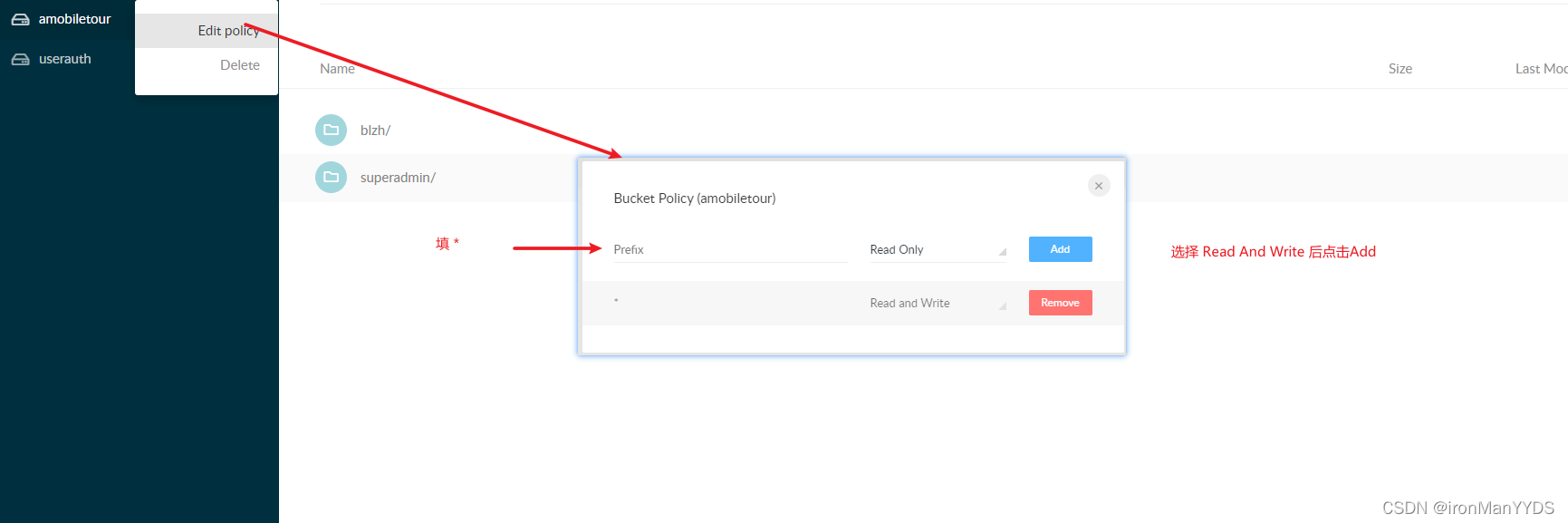Screen dimensions: 1568x523
Task: Close the Bucket Policy dialog
Action: click(1099, 186)
